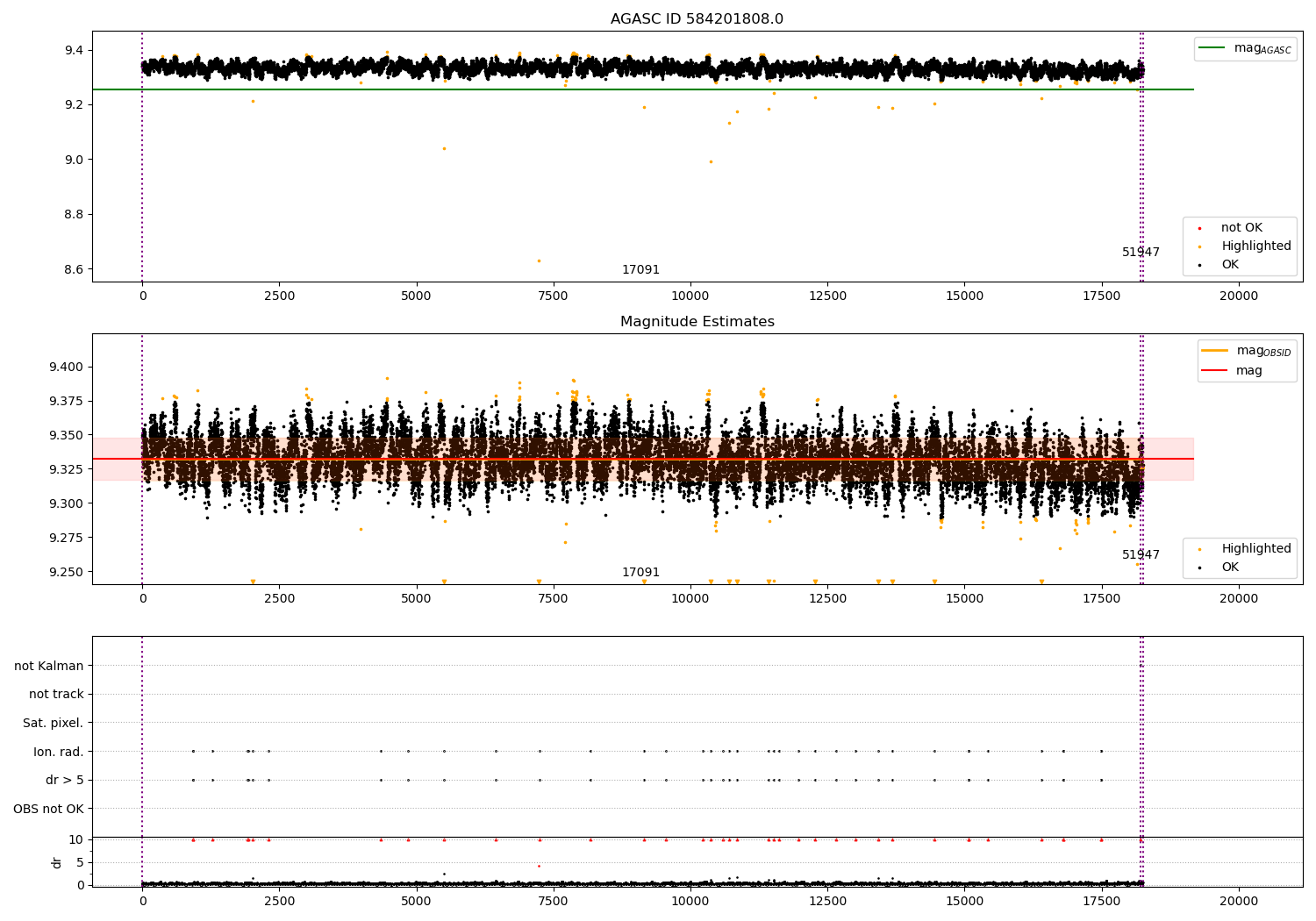
Task: Select 'Highlighted' legend entry in top plot
Action: 1255,246
